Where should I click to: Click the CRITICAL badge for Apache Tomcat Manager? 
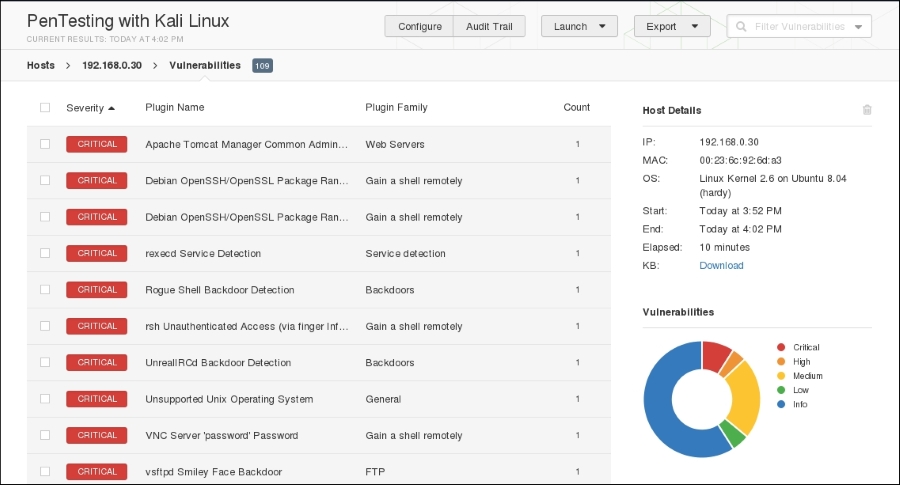[97, 144]
